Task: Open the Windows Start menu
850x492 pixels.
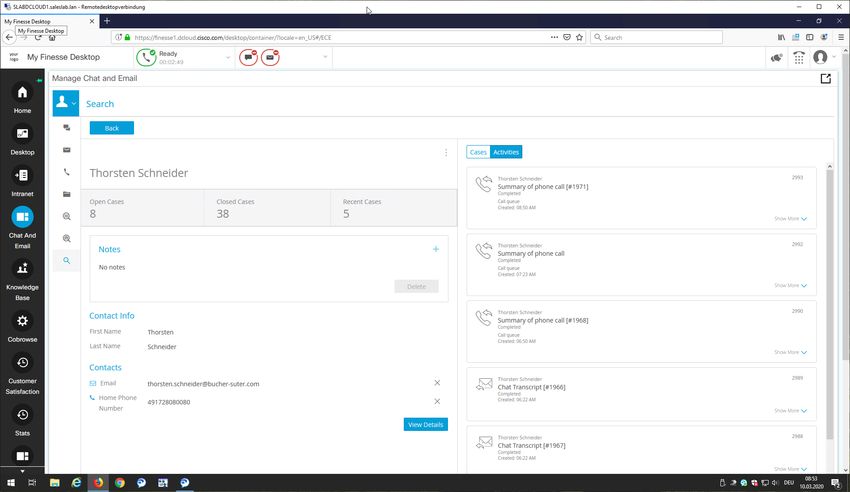Action: 11,483
